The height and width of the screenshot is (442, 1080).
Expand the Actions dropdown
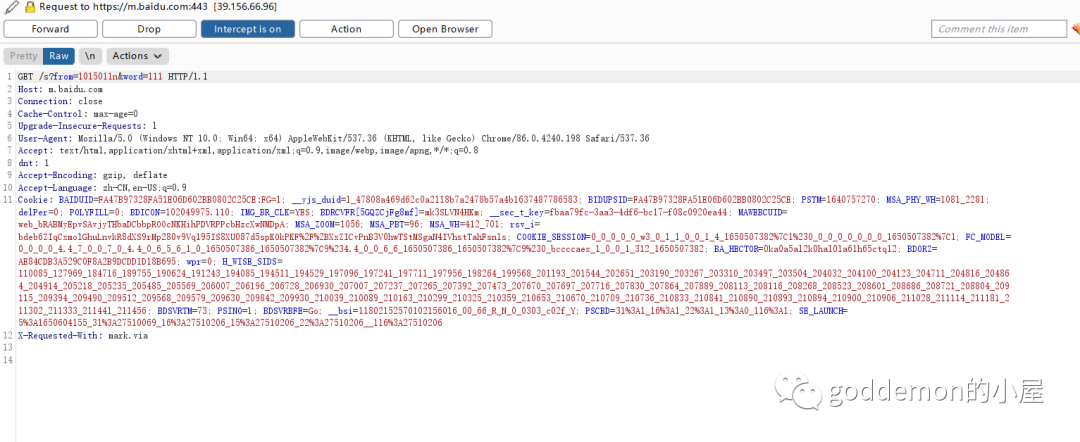pos(137,56)
